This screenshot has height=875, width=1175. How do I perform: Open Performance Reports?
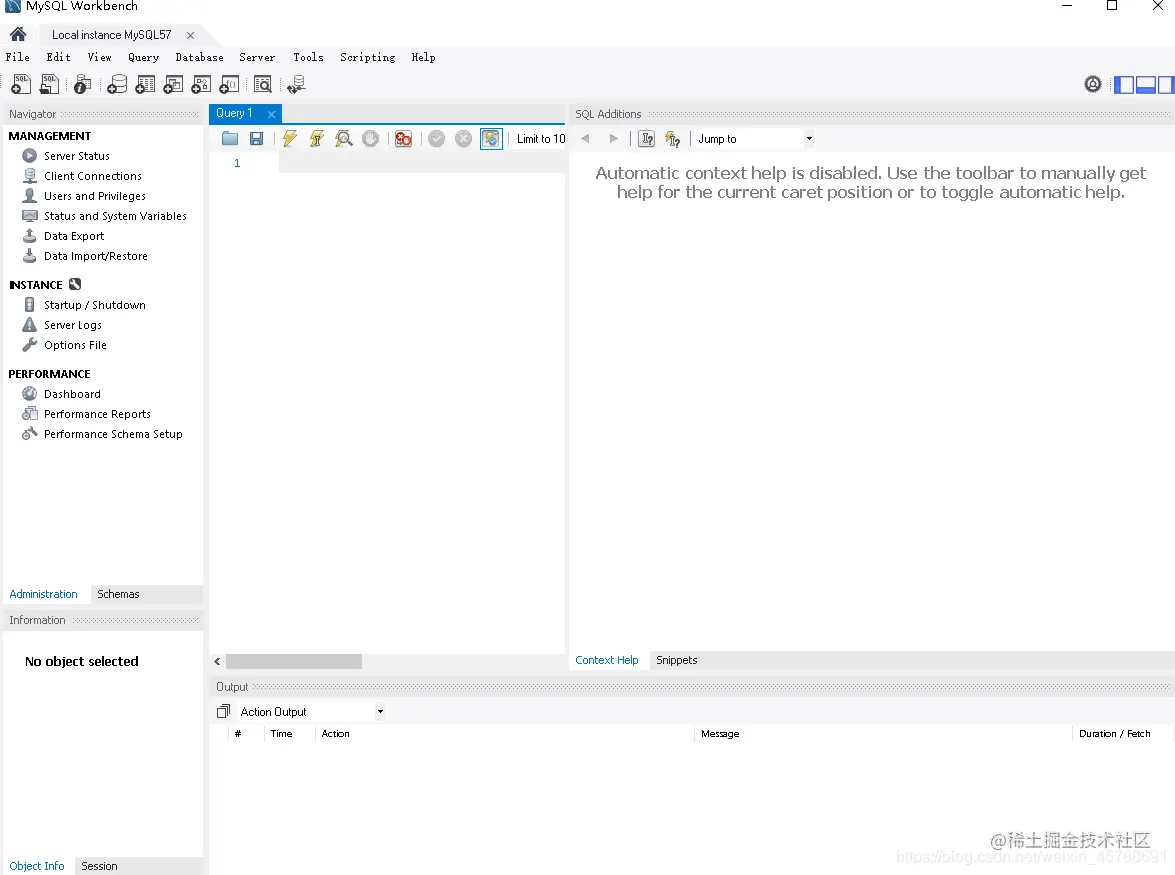coord(97,414)
